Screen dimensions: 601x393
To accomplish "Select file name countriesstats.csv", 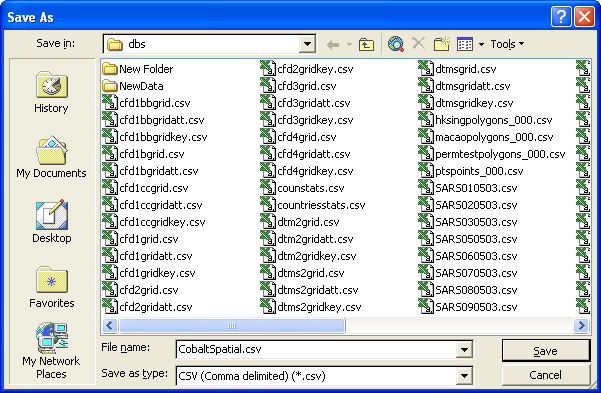I will [321, 205].
